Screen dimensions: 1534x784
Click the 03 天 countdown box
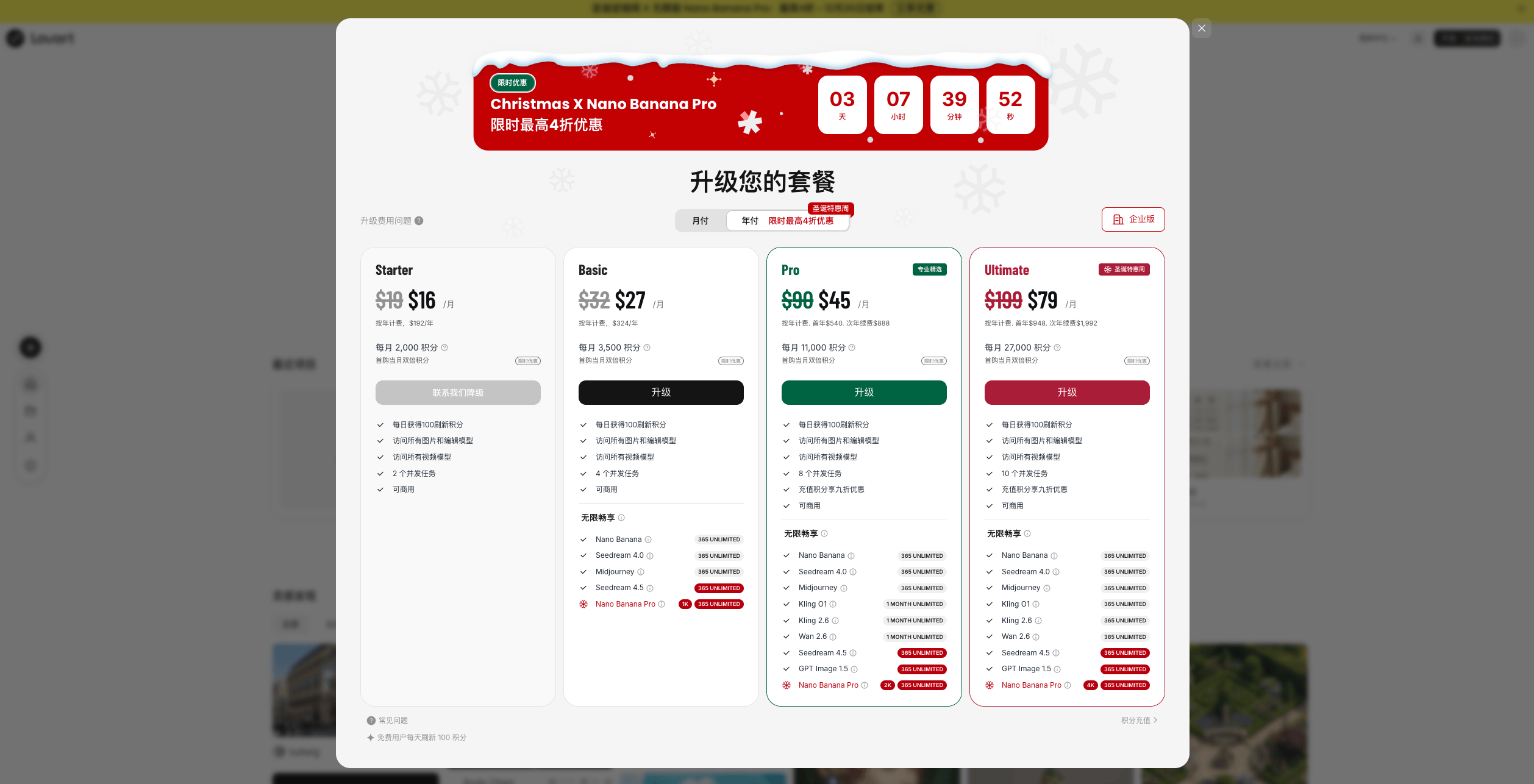coord(842,104)
